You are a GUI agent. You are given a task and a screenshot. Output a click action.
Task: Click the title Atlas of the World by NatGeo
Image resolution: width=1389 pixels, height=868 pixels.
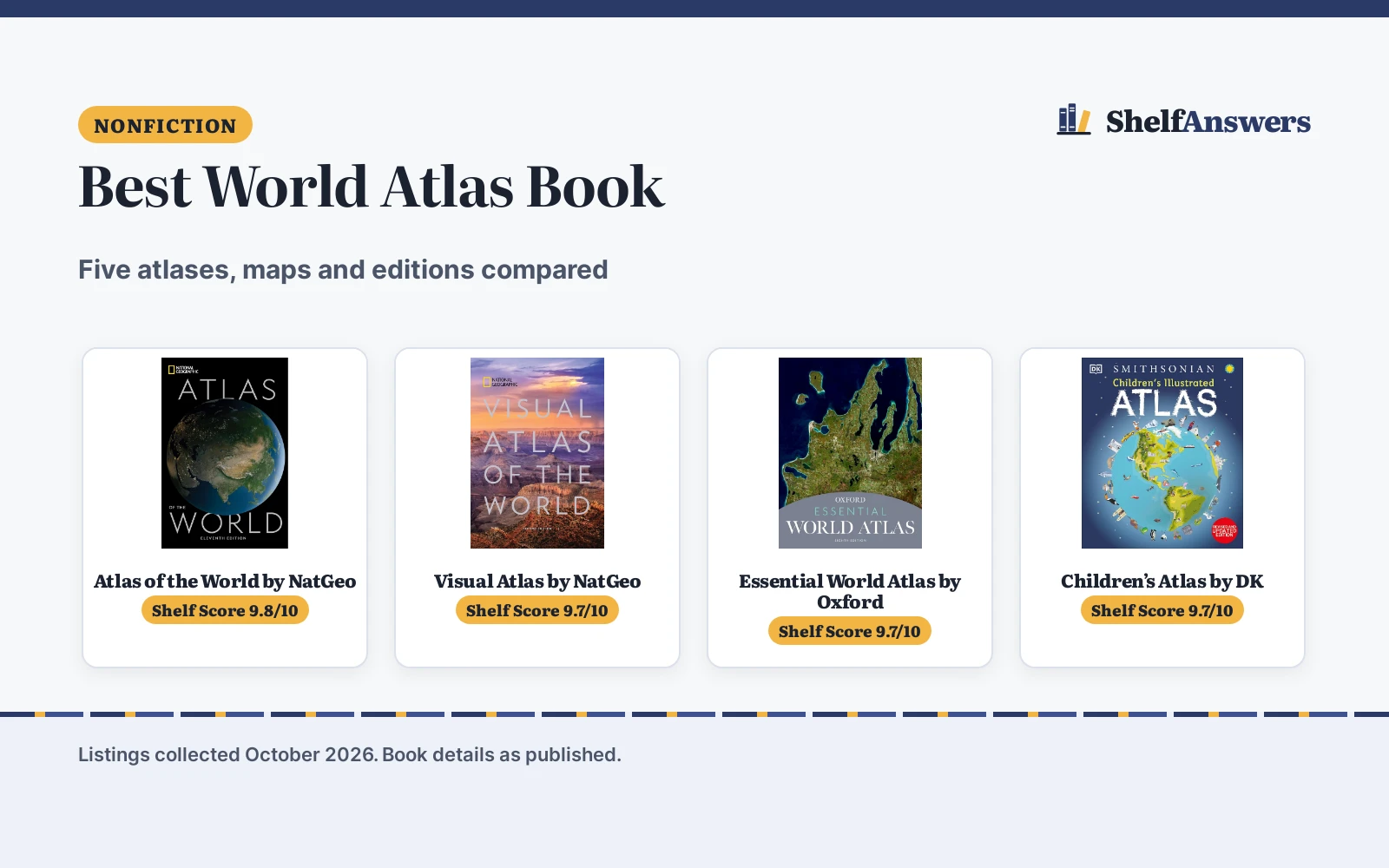point(225,582)
